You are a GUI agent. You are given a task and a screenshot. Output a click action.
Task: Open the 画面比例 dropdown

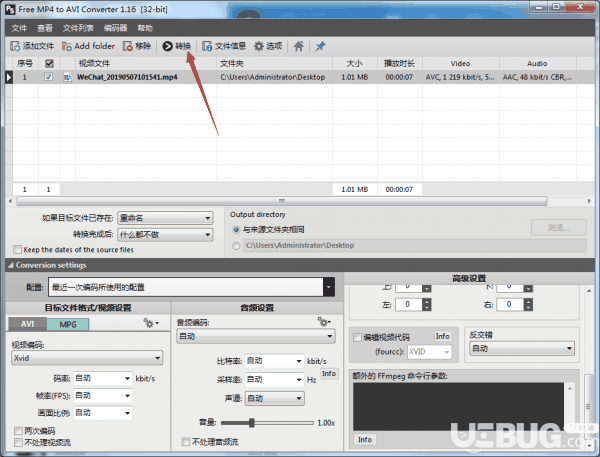103,413
